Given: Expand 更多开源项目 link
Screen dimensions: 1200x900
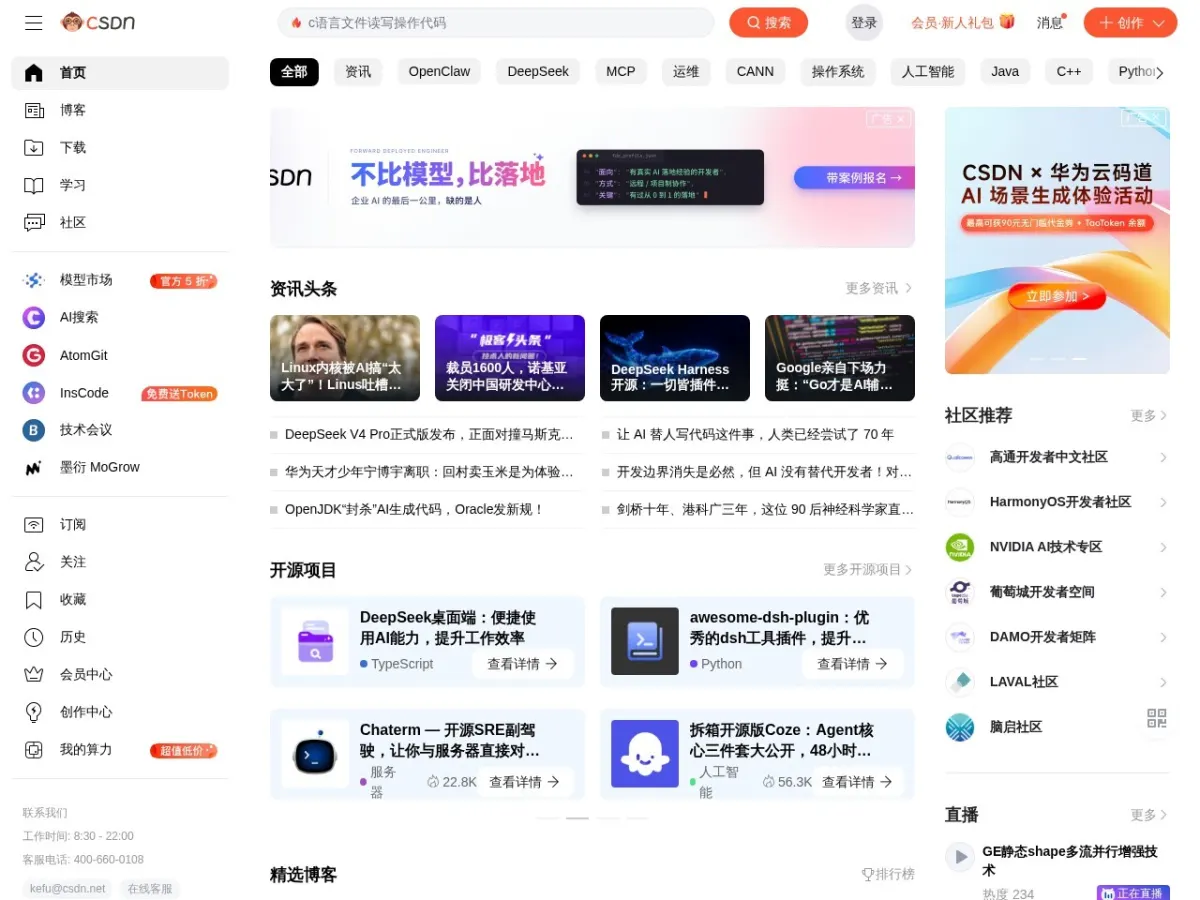Looking at the screenshot, I should 868,569.
